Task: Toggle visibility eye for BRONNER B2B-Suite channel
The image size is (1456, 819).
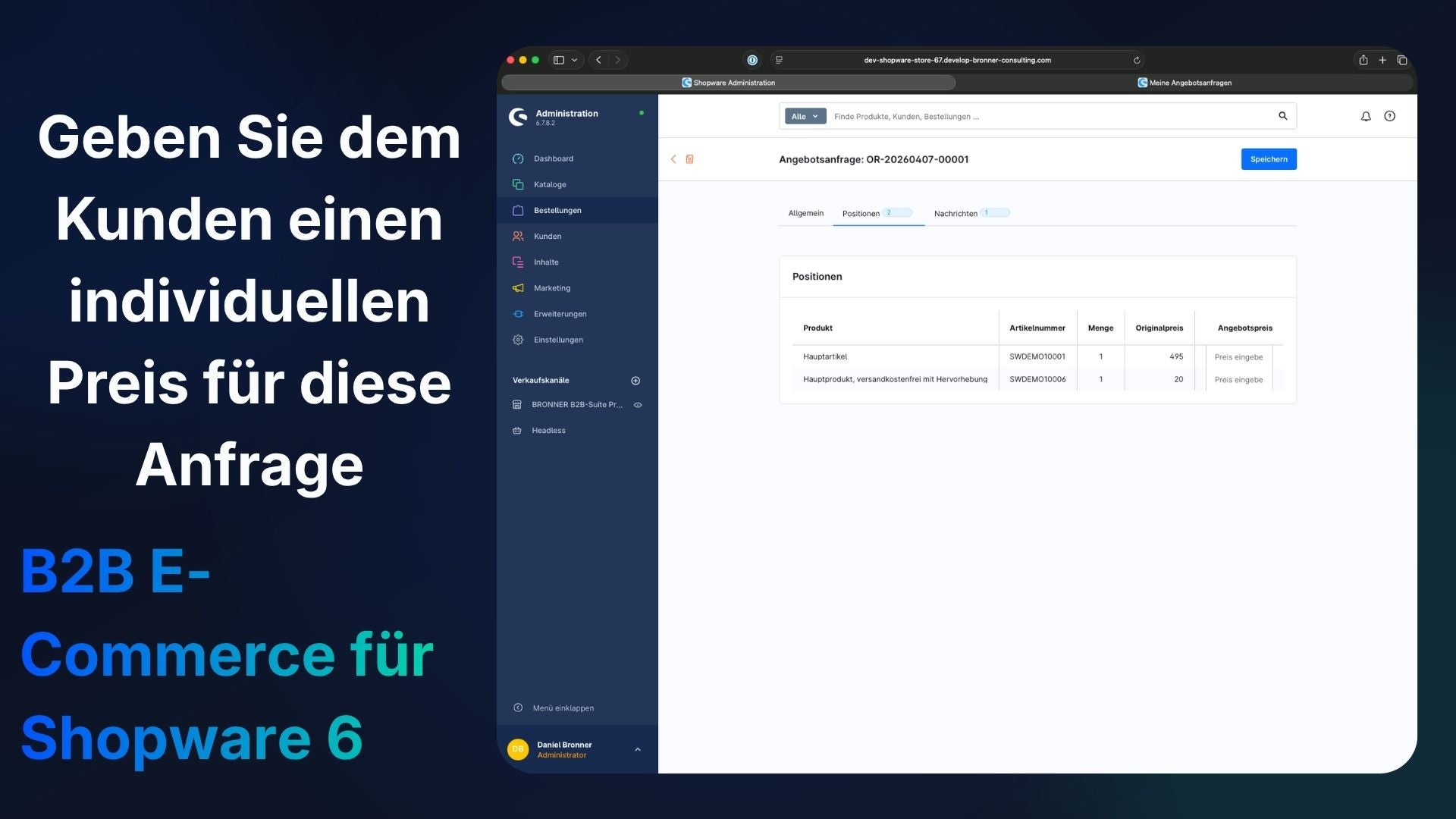Action: tap(638, 405)
